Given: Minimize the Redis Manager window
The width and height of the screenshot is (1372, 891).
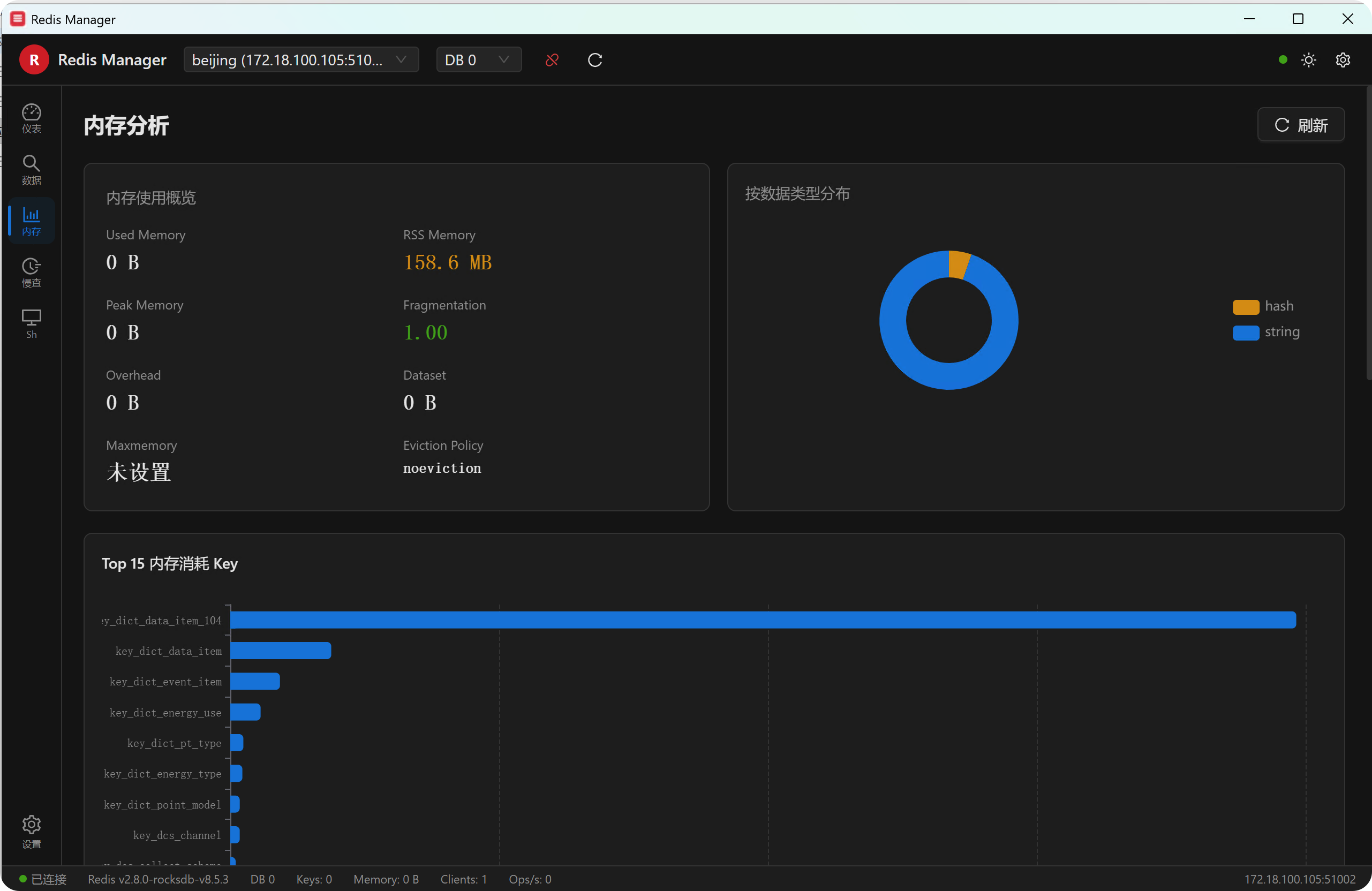Looking at the screenshot, I should pyautogui.click(x=1249, y=19).
